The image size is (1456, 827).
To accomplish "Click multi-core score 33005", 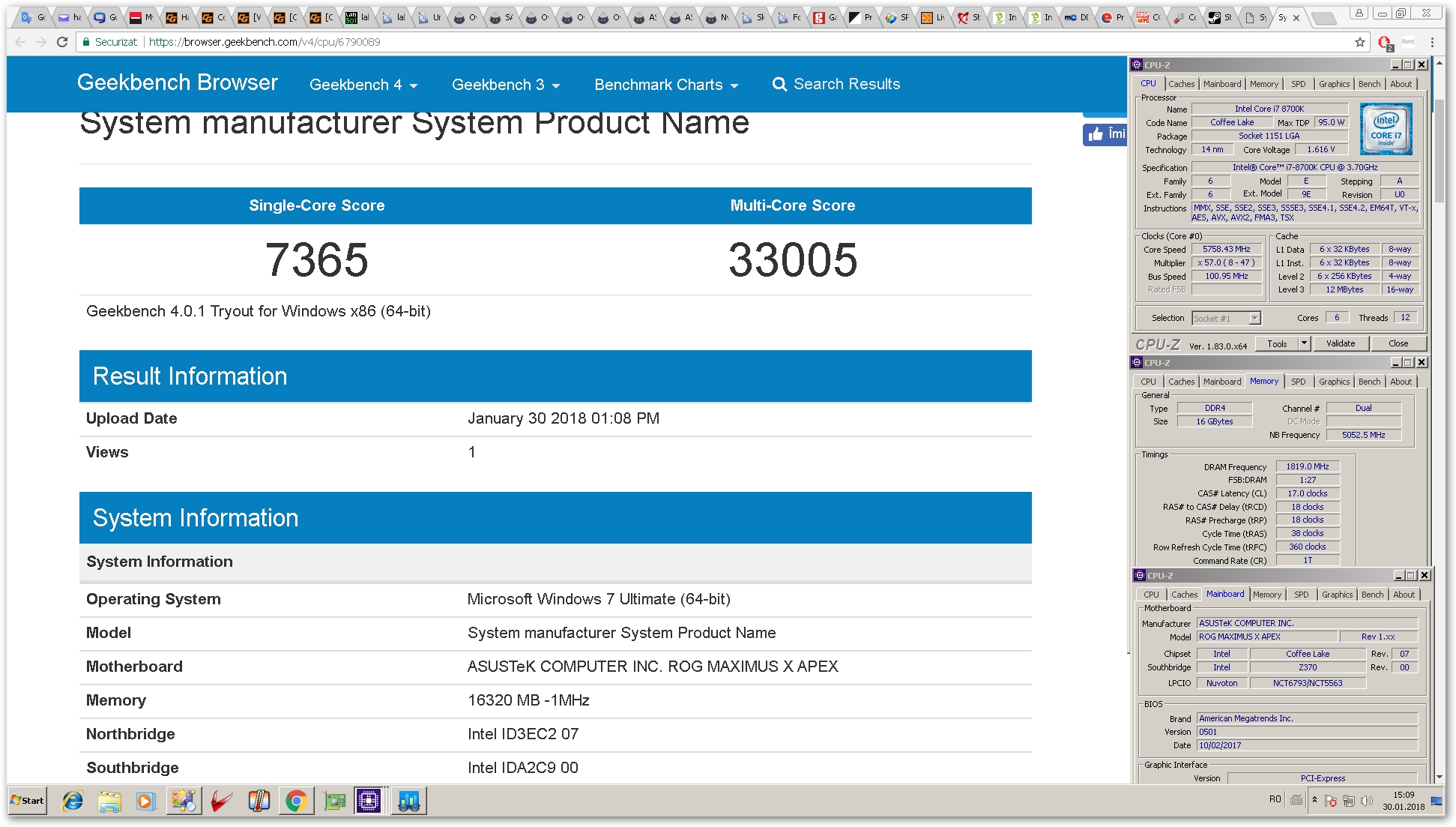I will (x=793, y=259).
